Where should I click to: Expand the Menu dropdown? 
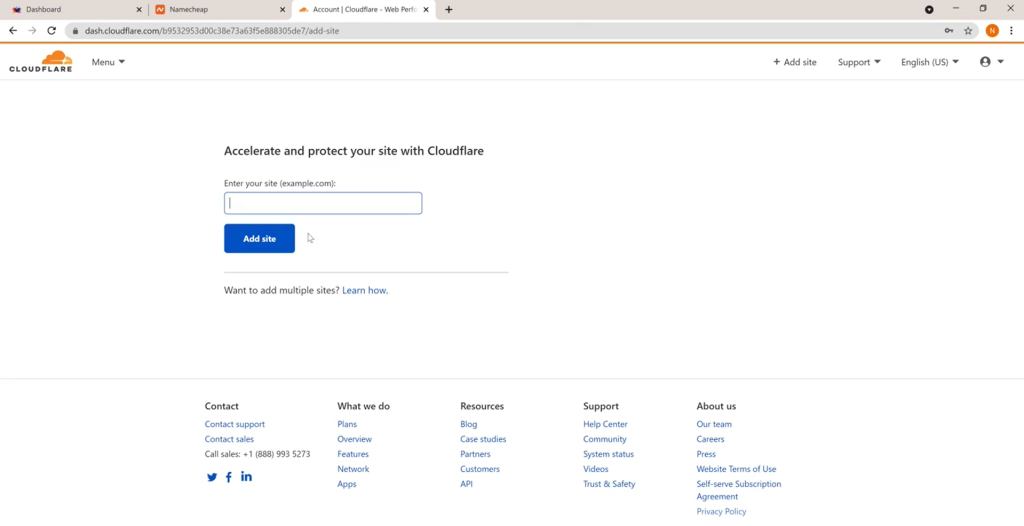point(108,62)
